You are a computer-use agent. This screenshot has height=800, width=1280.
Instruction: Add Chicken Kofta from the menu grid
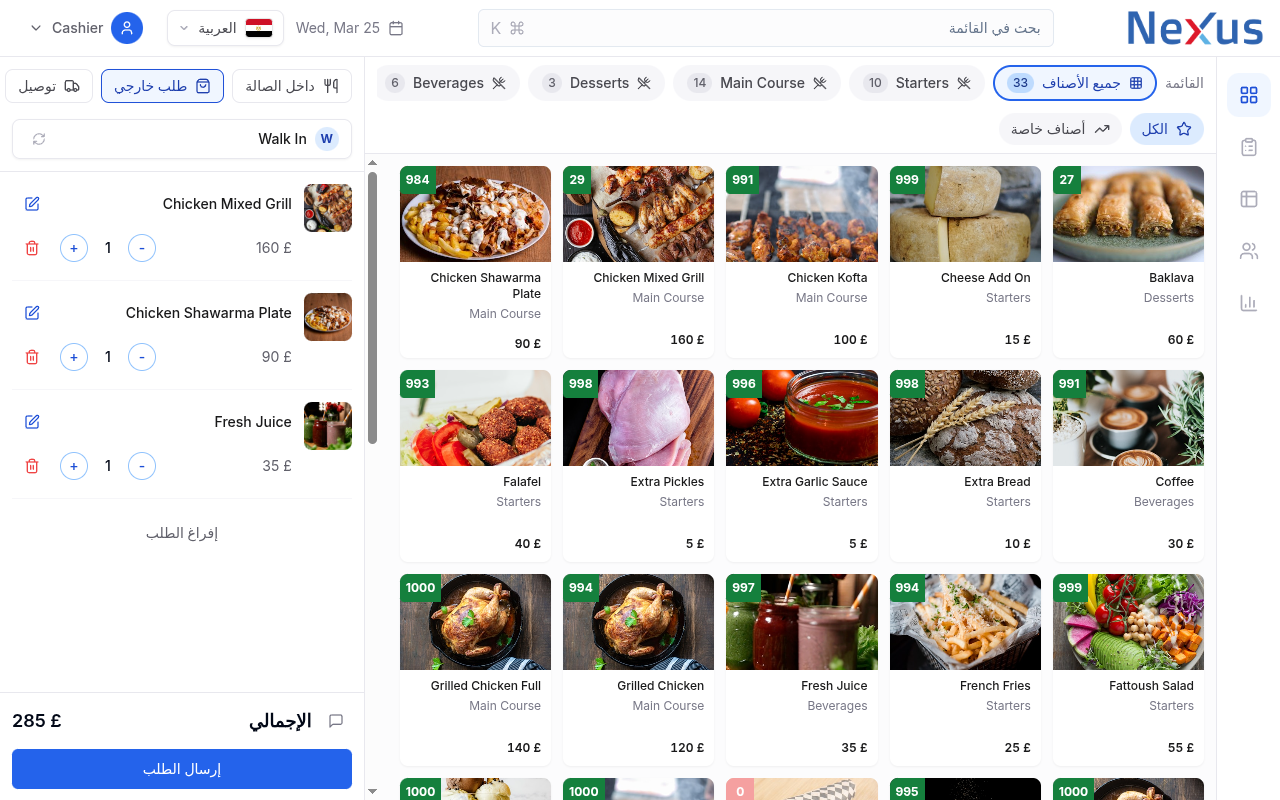[x=802, y=262]
